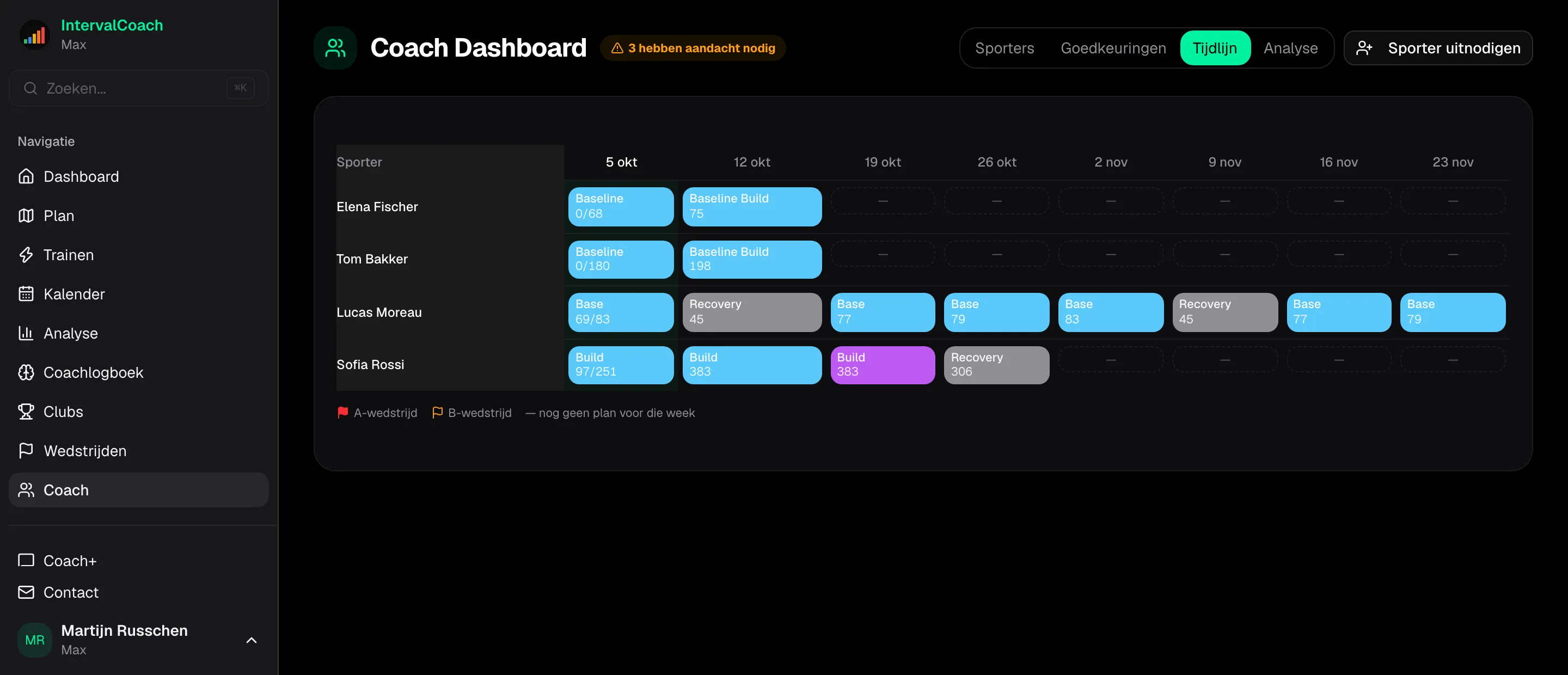Click the Analyse bar chart sidebar icon
The height and width of the screenshot is (675, 1568).
tap(26, 333)
